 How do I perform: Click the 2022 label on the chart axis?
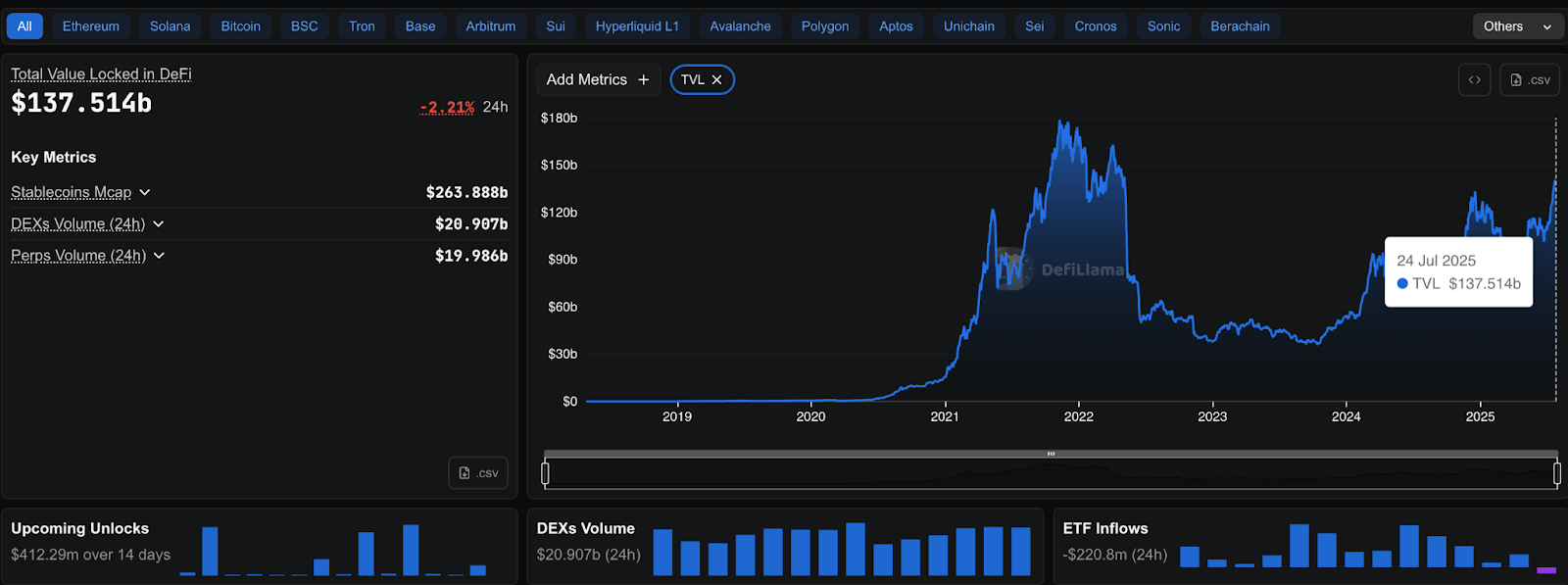coord(1079,416)
